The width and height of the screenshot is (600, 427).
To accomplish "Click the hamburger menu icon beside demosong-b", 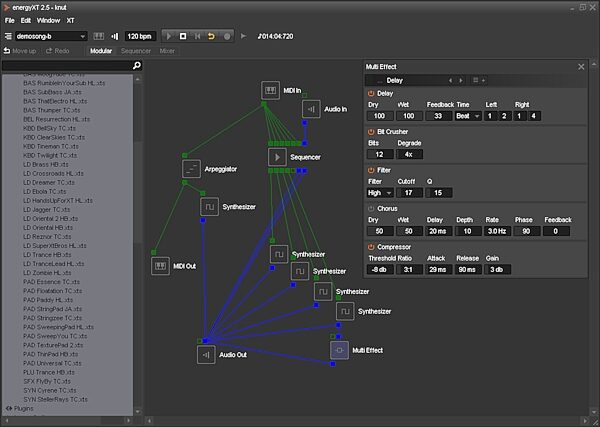I will 8,36.
